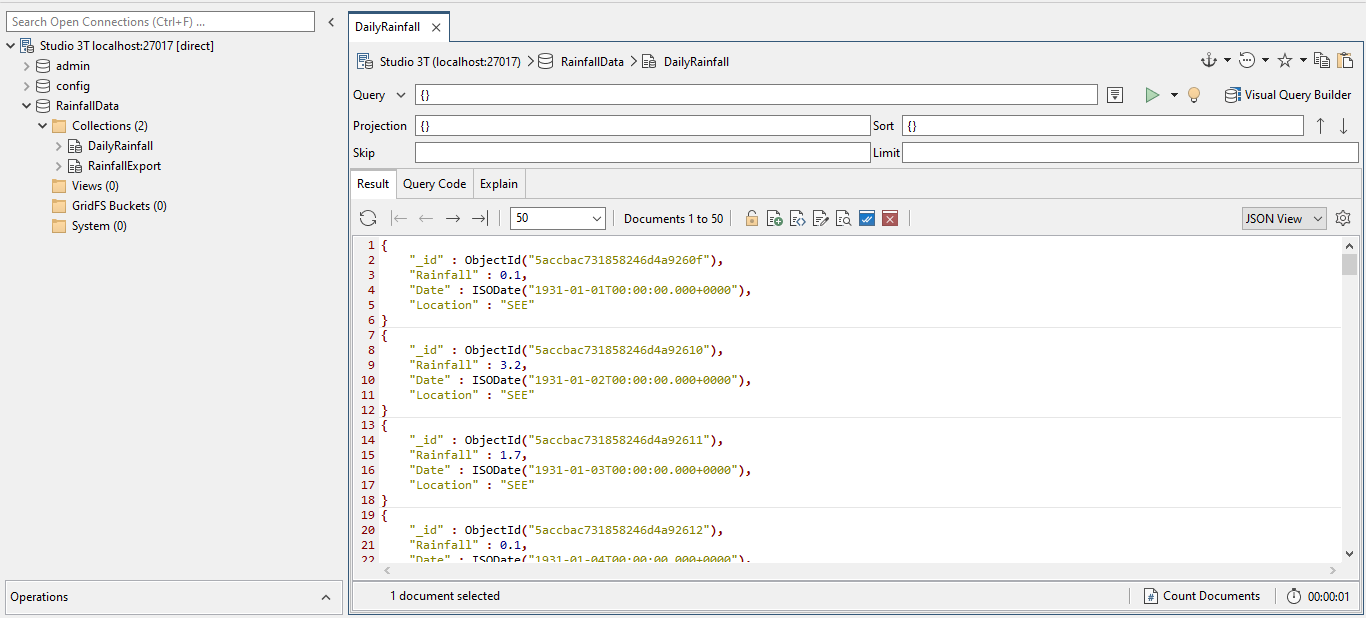Click the collapse-sidebar chevron arrow
The image size is (1366, 618).
coord(330,20)
